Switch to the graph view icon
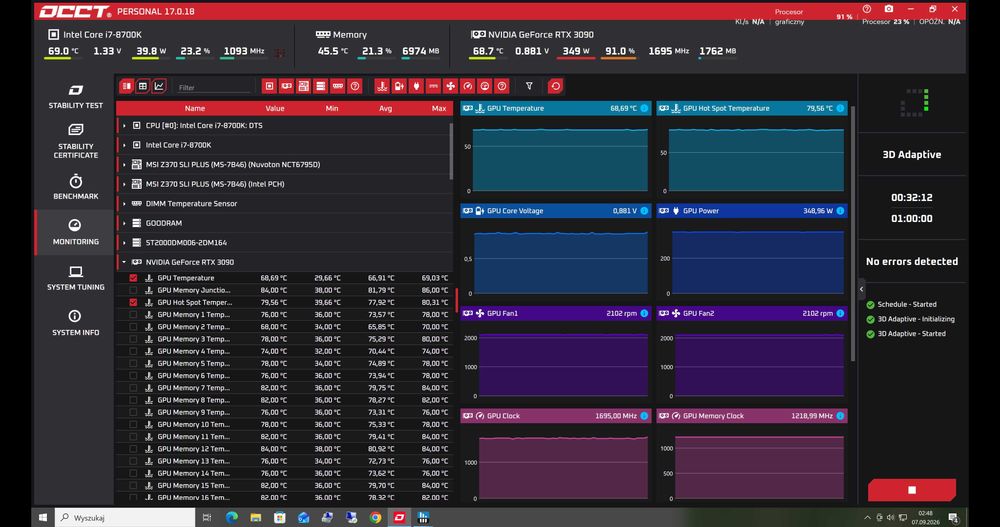Image resolution: width=1000 pixels, height=527 pixels. (x=159, y=86)
